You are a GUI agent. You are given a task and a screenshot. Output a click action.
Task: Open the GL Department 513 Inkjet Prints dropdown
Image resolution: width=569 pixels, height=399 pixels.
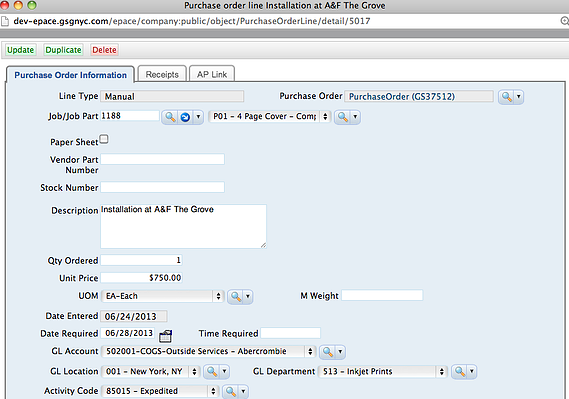click(x=382, y=371)
